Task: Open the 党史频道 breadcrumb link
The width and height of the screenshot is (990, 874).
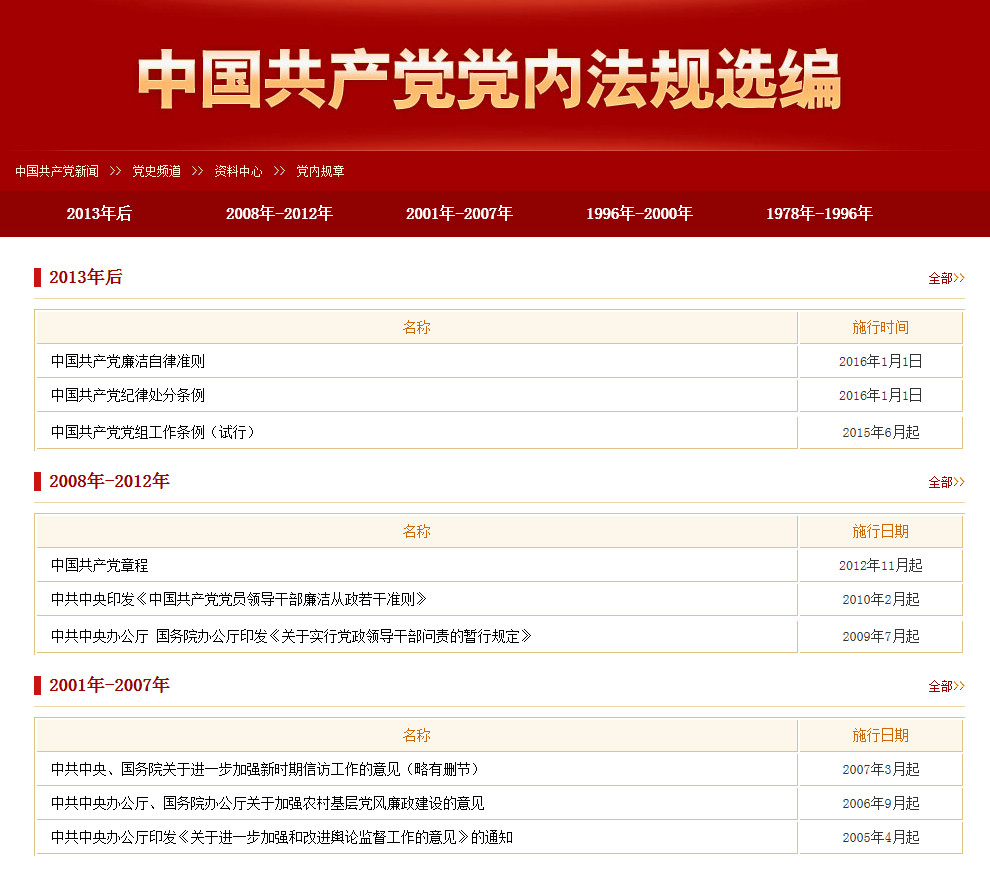Action: [x=157, y=171]
